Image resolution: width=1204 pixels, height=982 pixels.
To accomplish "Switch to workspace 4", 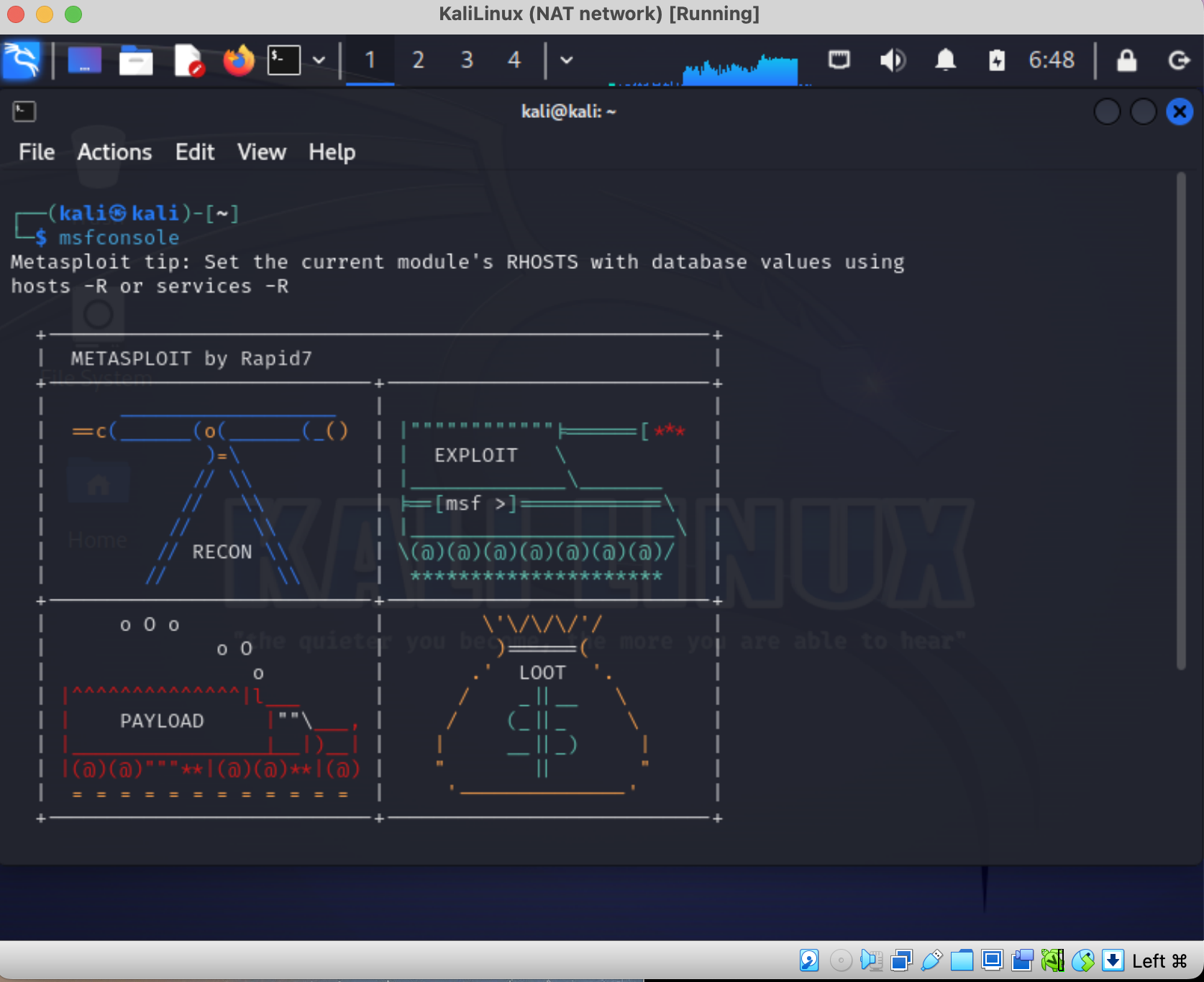I will click(514, 60).
